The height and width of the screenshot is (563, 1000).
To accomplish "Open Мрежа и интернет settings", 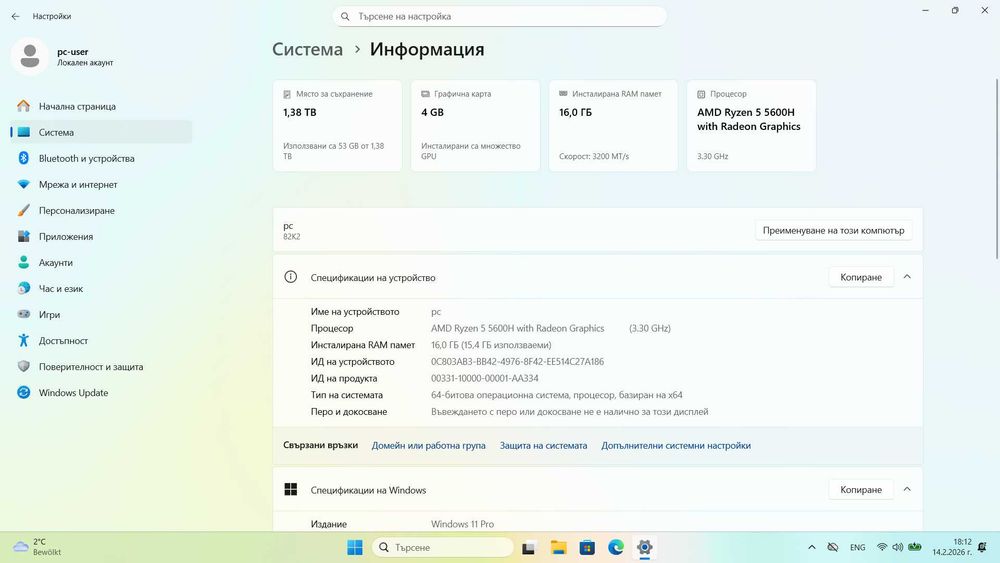I will 101,185.
